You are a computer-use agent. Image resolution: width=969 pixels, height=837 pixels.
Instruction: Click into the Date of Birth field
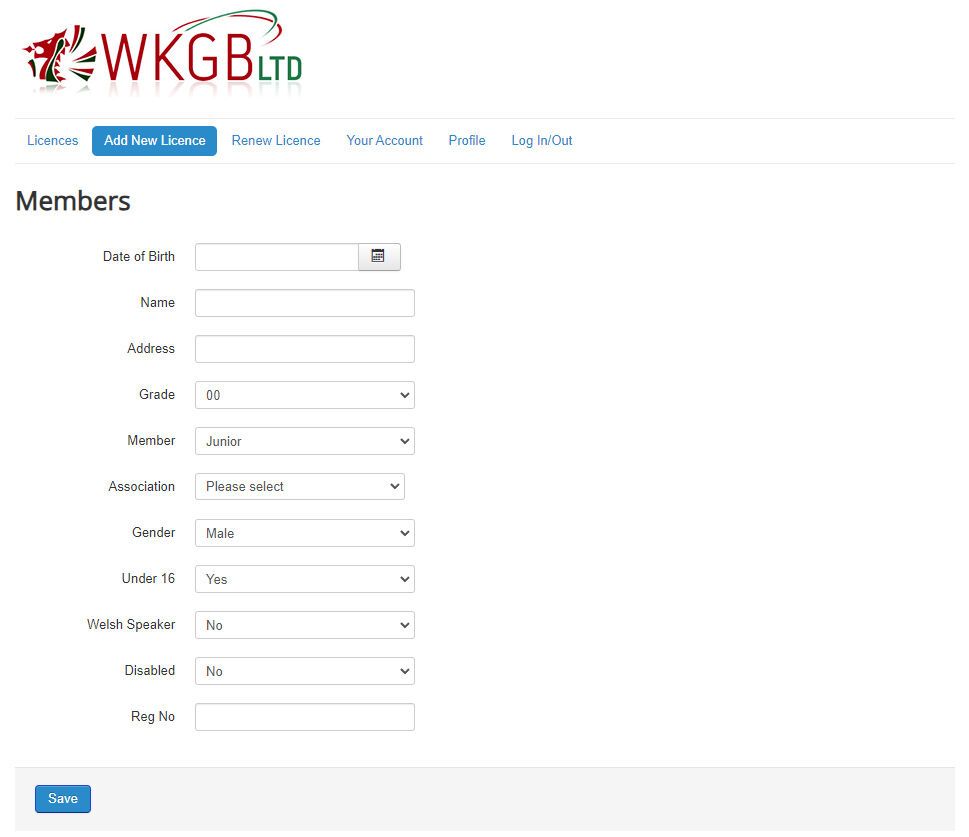click(x=277, y=257)
